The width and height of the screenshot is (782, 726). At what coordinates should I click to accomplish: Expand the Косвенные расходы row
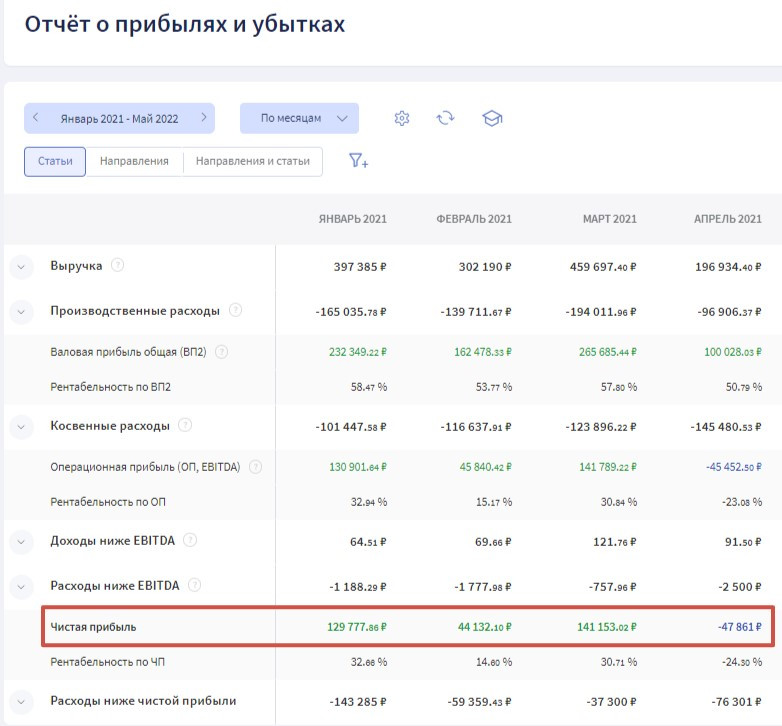click(x=22, y=427)
